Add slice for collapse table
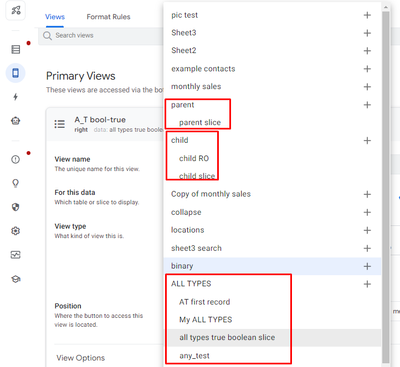This screenshot has height=367, width=400. pyautogui.click(x=367, y=212)
